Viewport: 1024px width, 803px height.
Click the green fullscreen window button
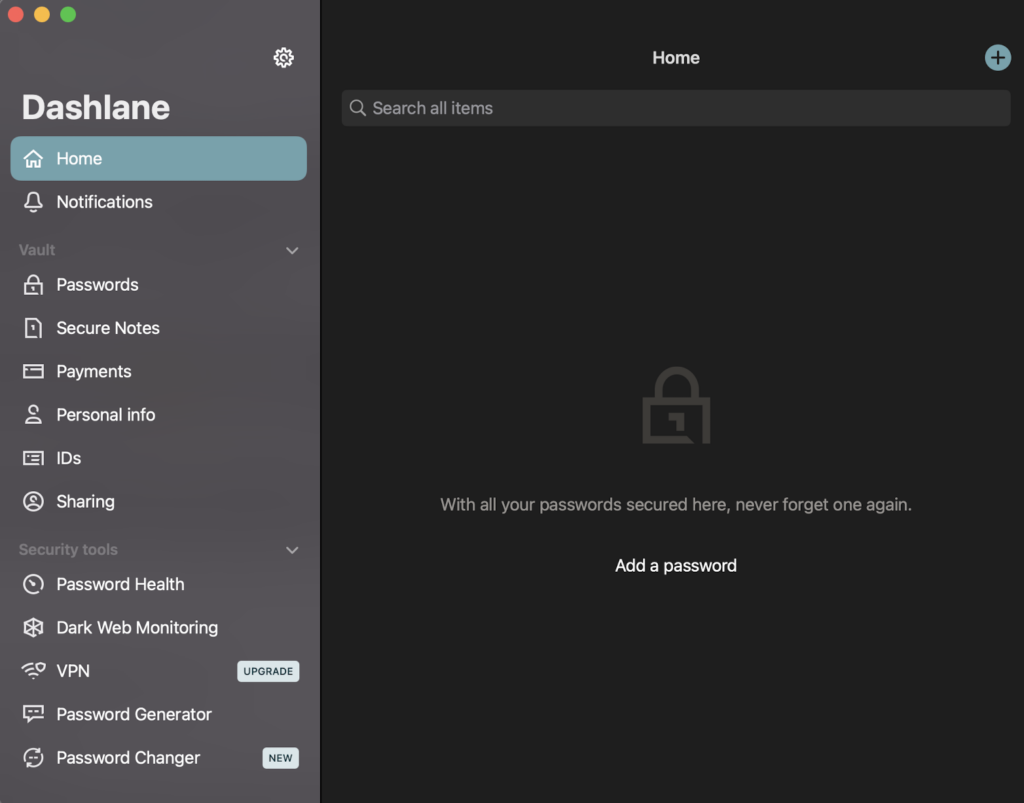pos(68,14)
